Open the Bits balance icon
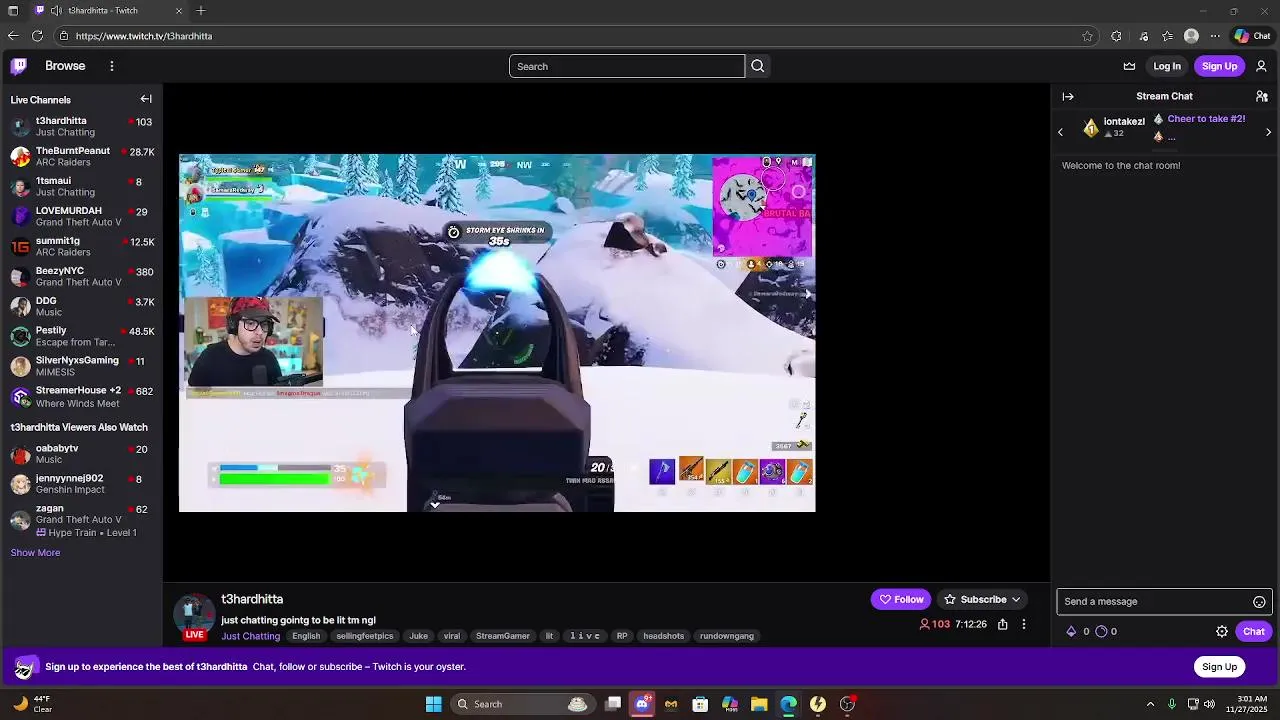The width and height of the screenshot is (1280, 720). pos(1071,631)
